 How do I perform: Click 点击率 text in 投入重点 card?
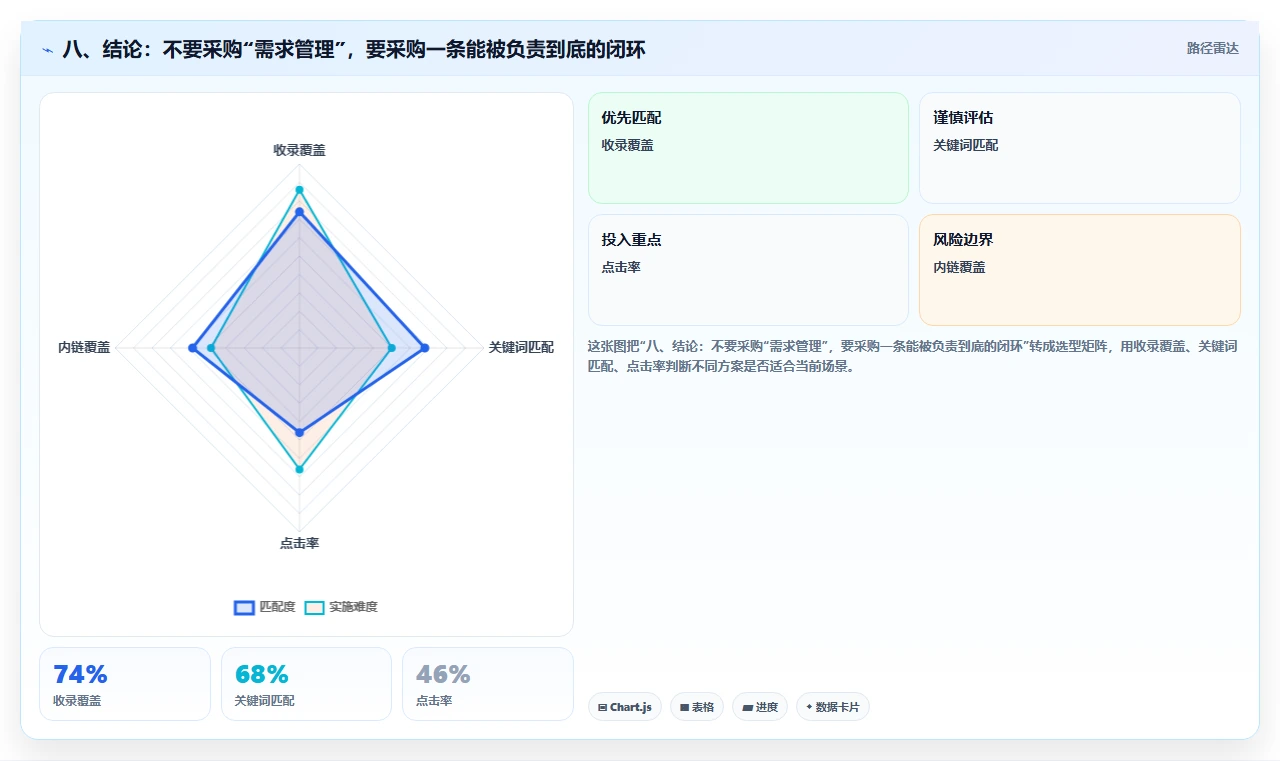pos(621,267)
